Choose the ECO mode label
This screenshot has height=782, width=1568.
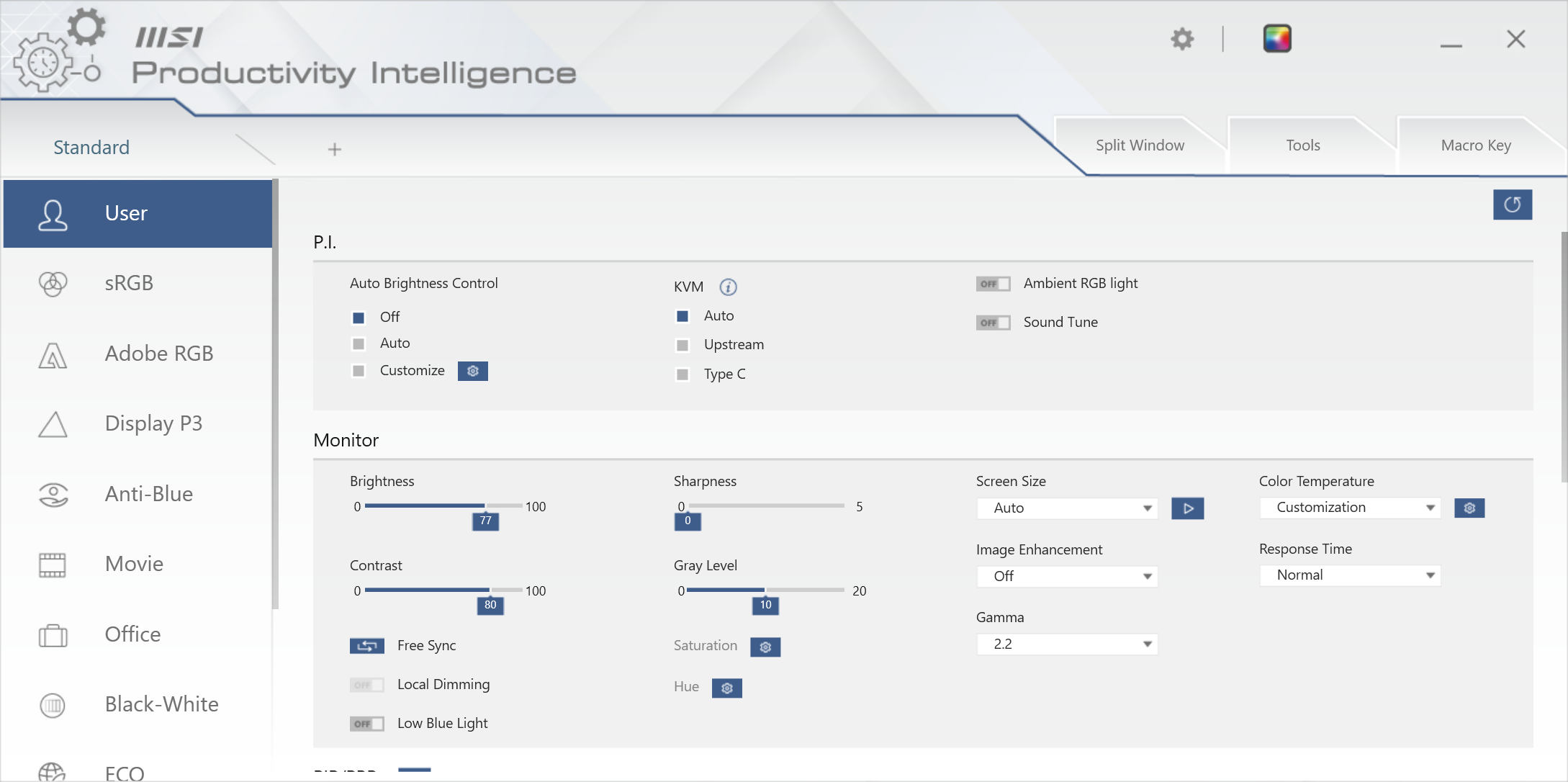[x=125, y=773]
